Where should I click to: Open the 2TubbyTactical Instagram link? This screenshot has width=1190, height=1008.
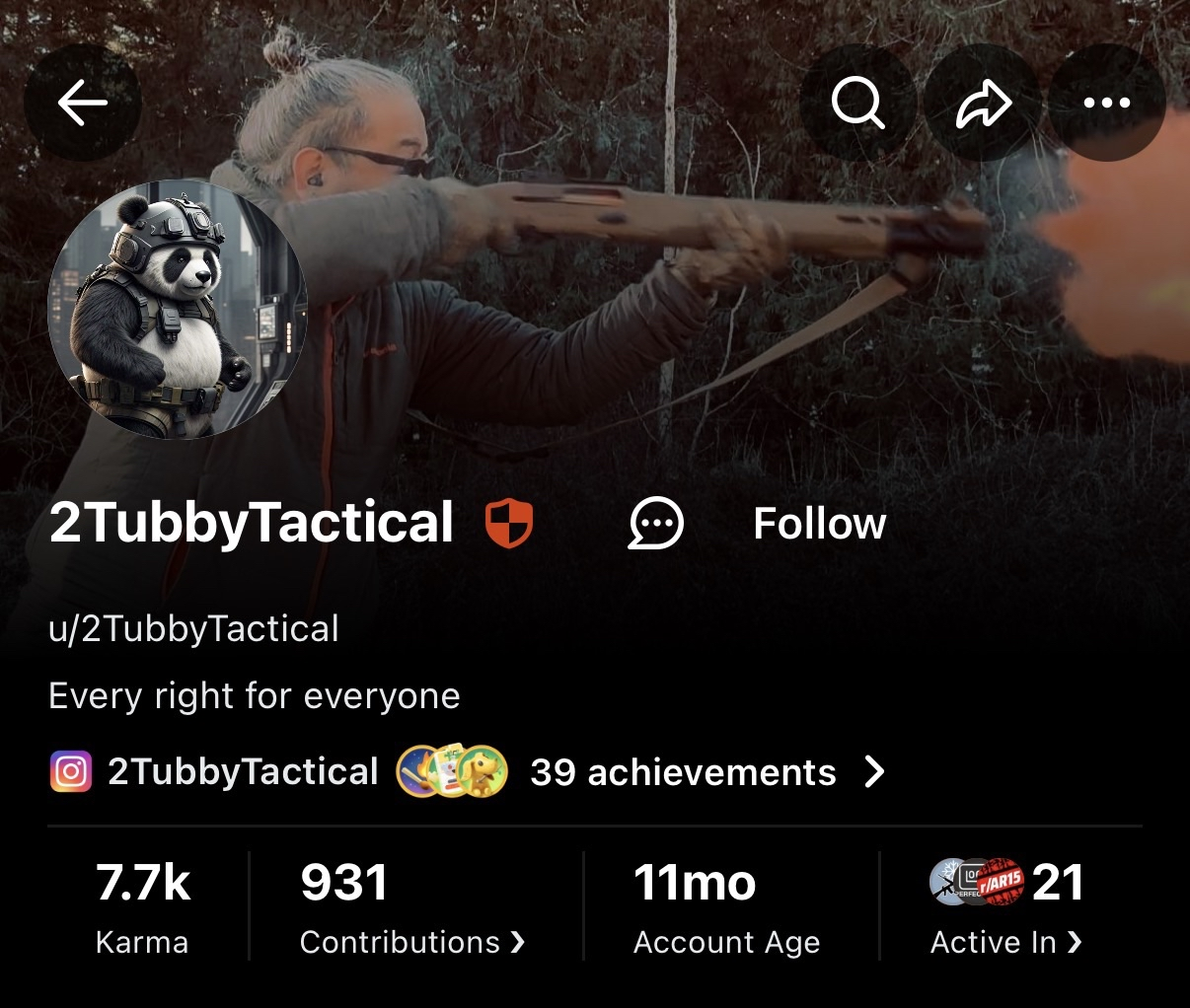243,772
